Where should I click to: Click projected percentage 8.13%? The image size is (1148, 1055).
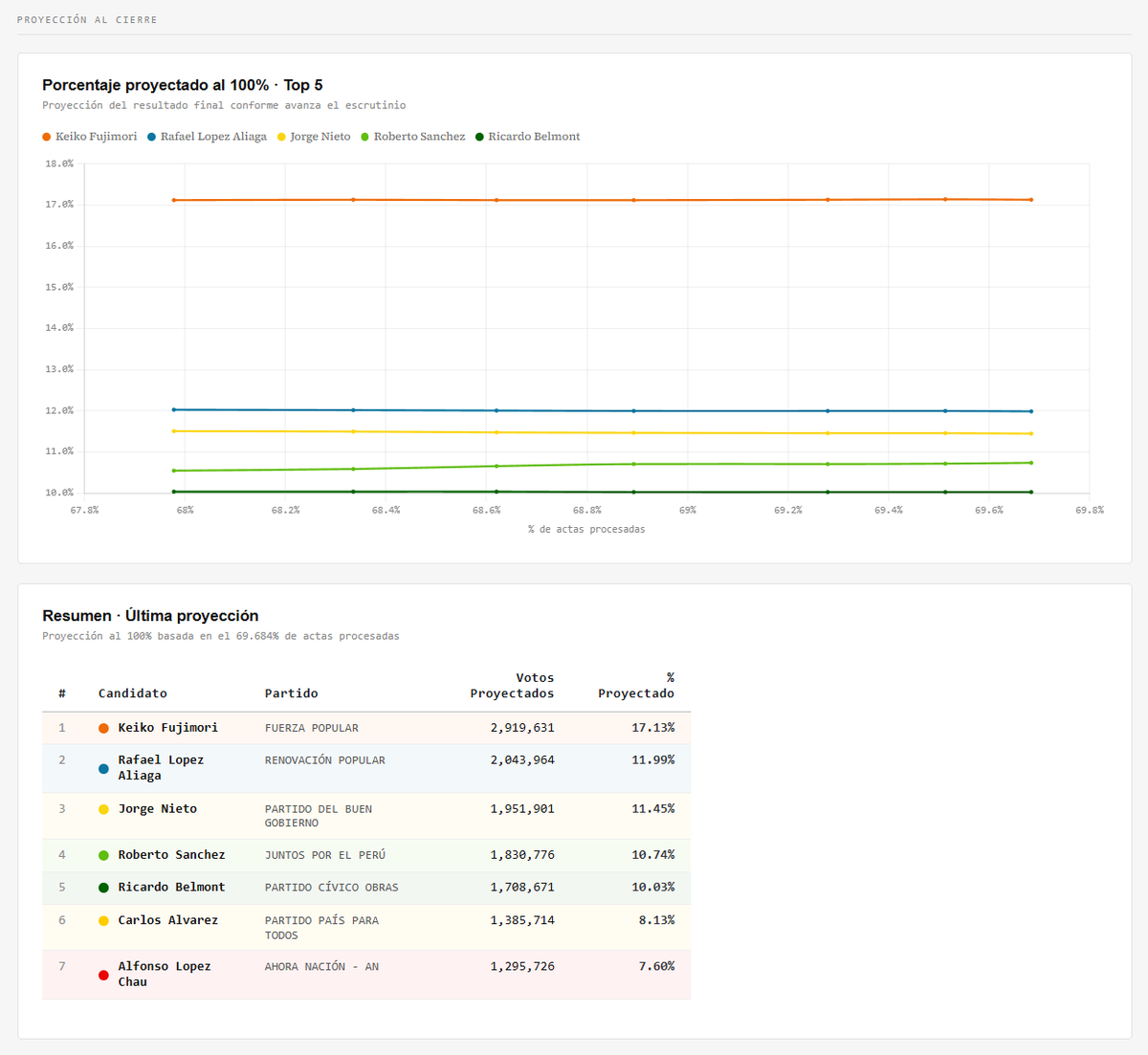pyautogui.click(x=657, y=920)
